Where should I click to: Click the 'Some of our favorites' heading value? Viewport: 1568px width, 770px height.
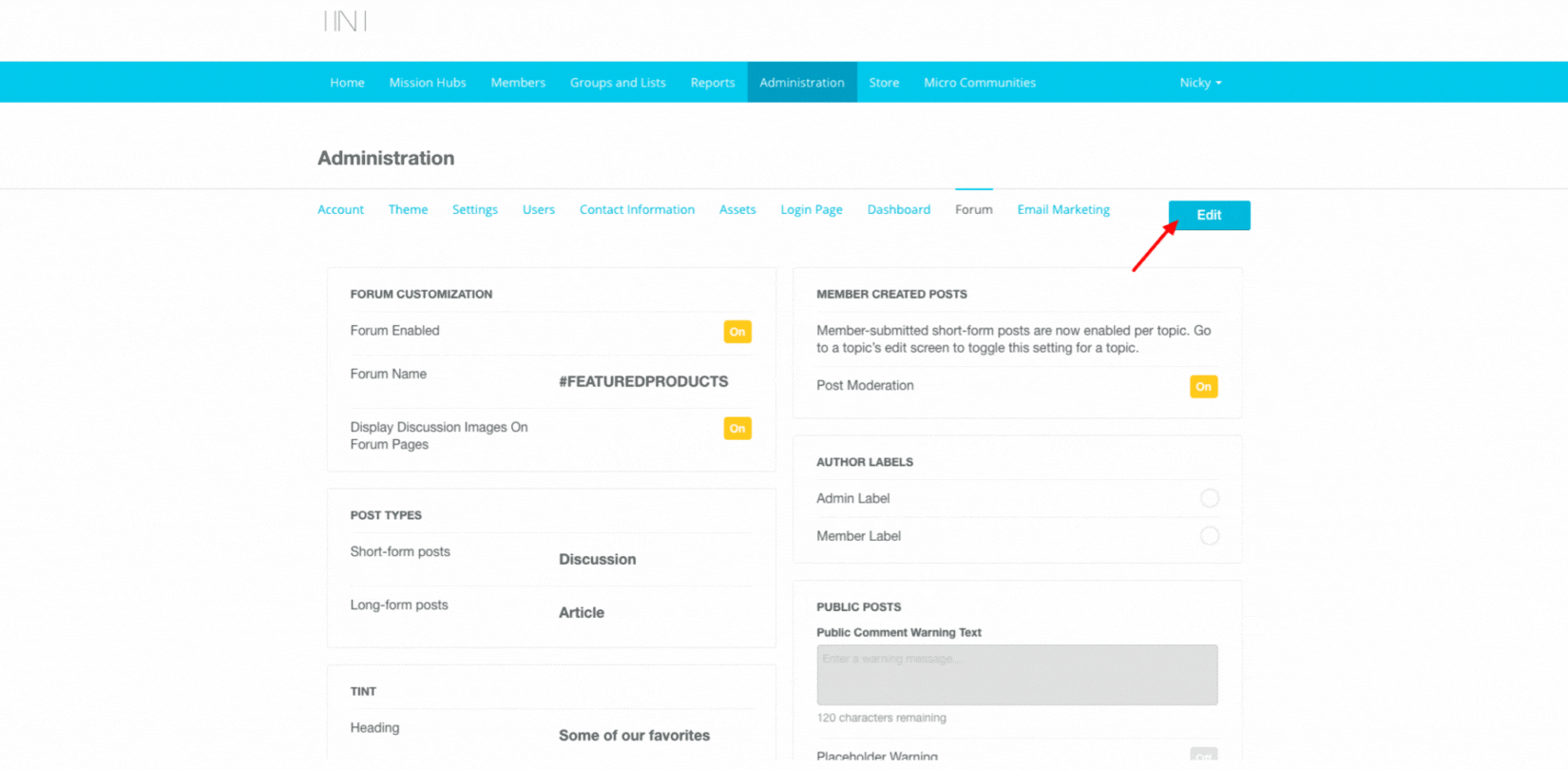click(634, 735)
